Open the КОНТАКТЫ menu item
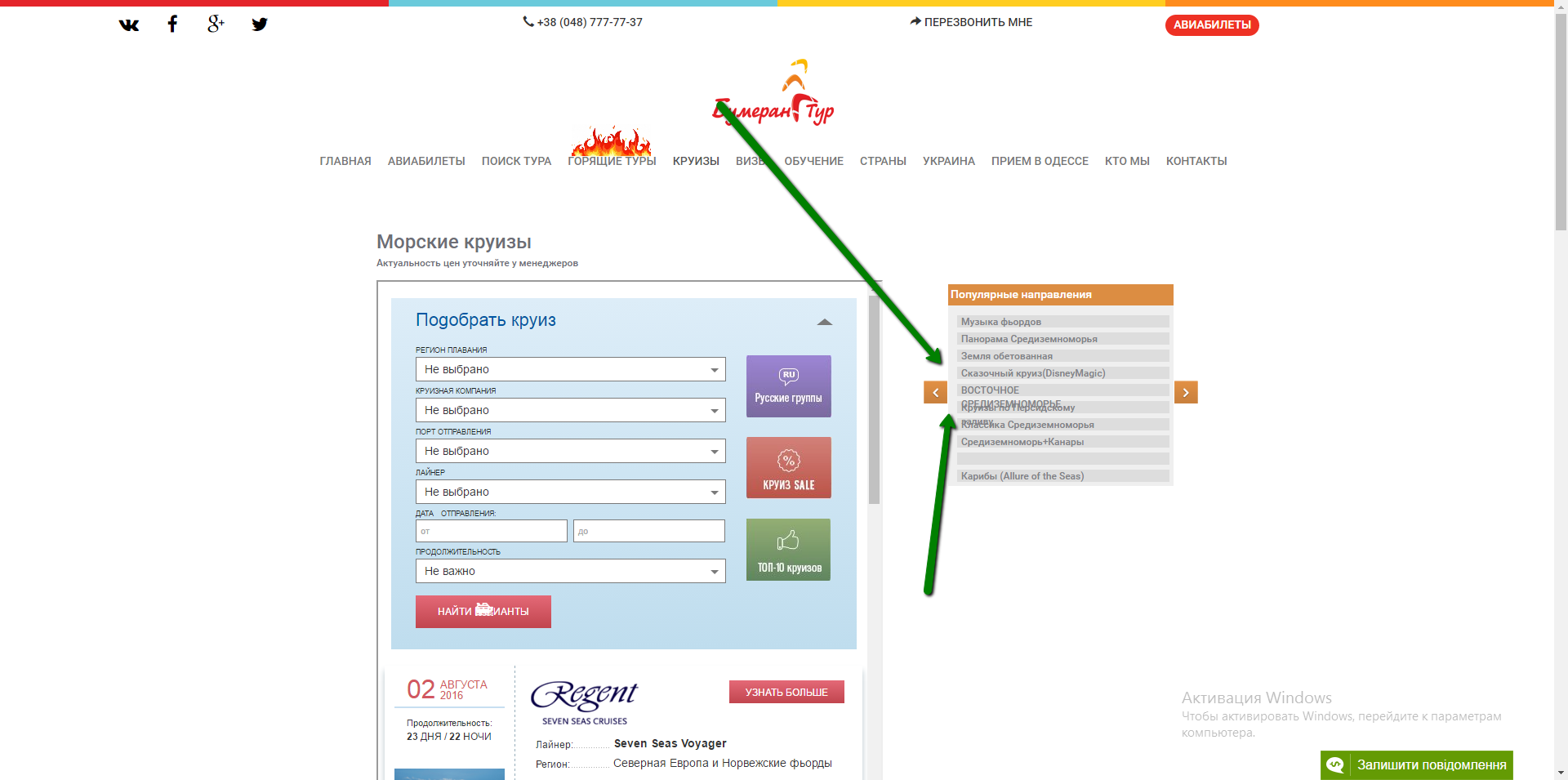 [x=1196, y=161]
